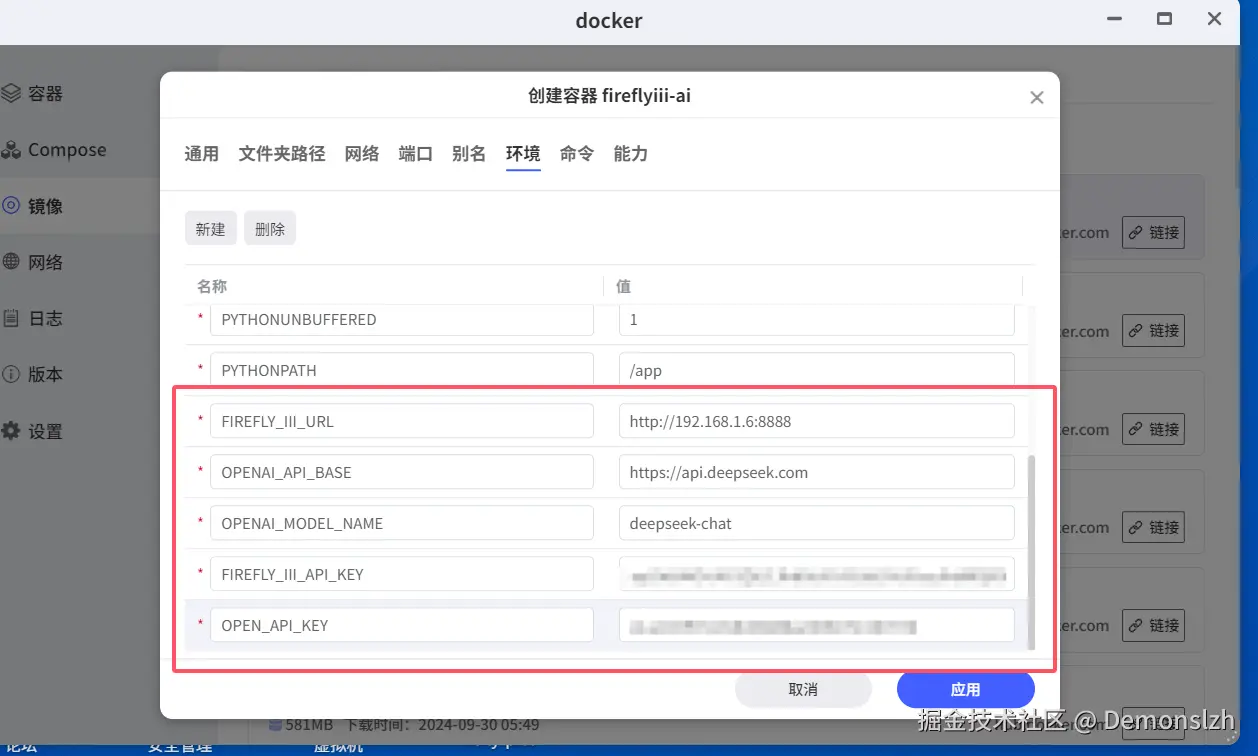The image size is (1258, 756).
Task: Click the FIREFLY_III_API_KEY name field
Action: pyautogui.click(x=402, y=574)
